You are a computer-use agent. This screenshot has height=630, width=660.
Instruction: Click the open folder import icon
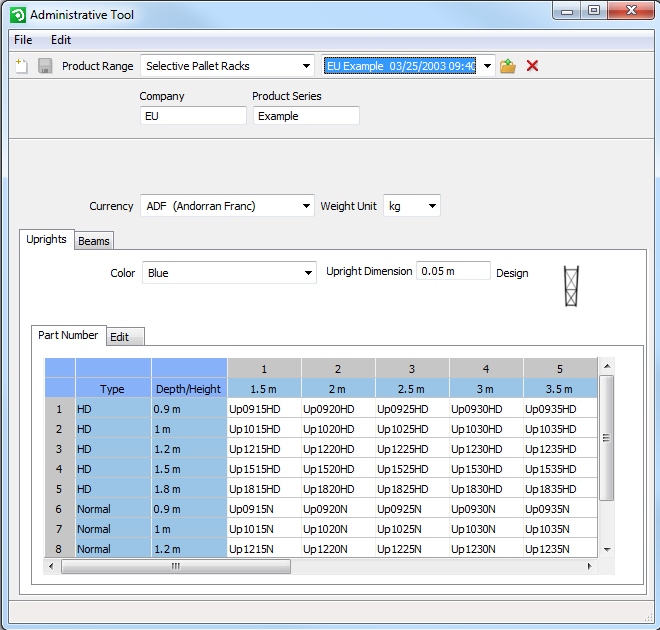[x=508, y=66]
